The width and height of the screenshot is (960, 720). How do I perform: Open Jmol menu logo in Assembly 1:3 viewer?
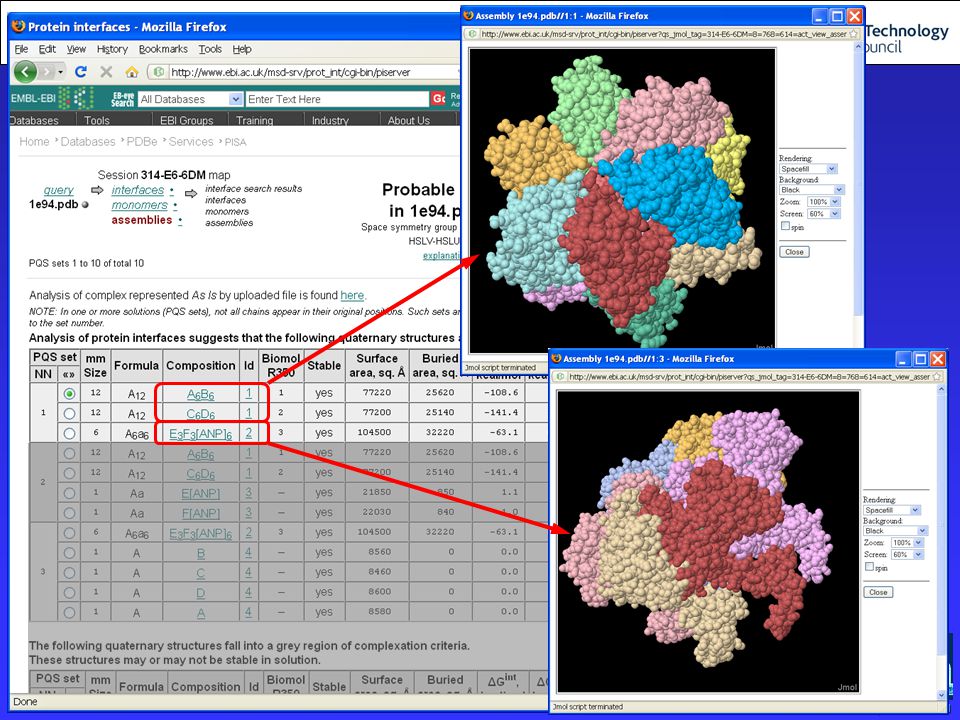pyautogui.click(x=847, y=687)
